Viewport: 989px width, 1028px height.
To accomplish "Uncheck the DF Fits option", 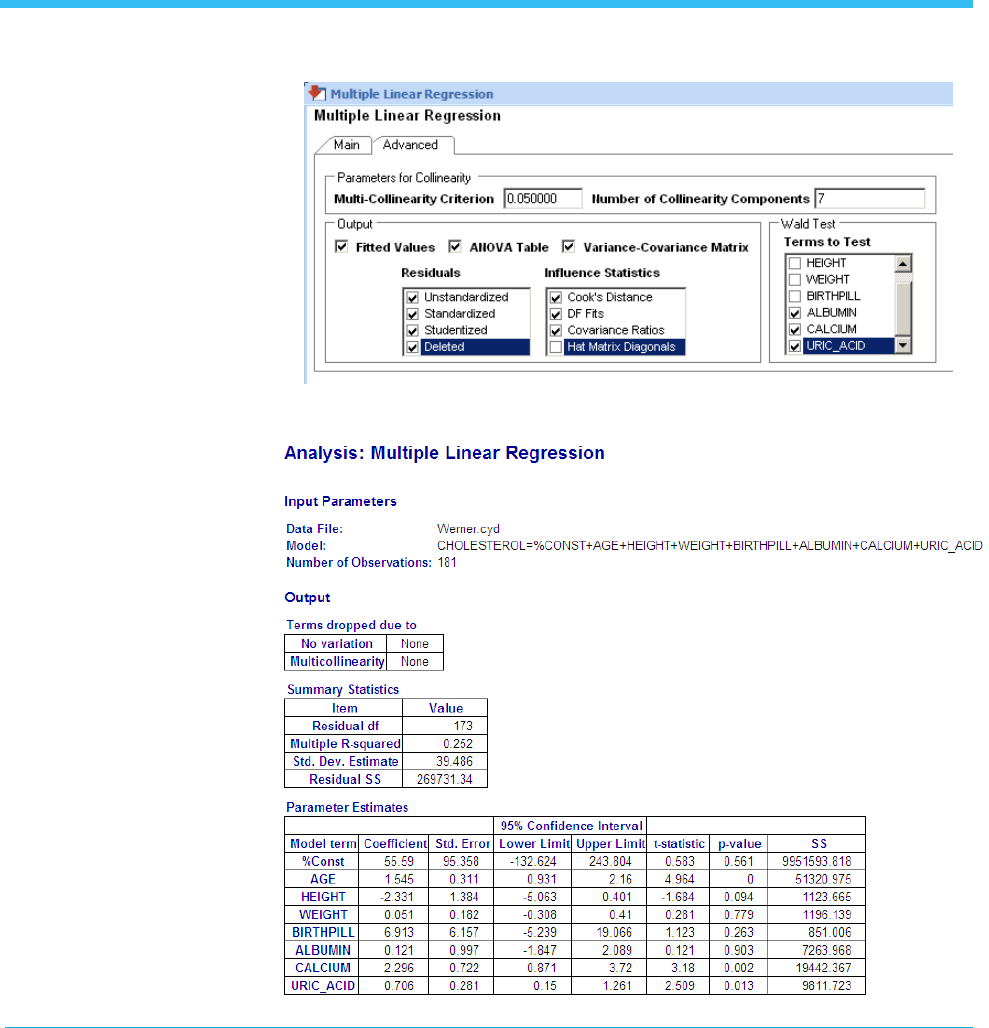I will (x=556, y=314).
